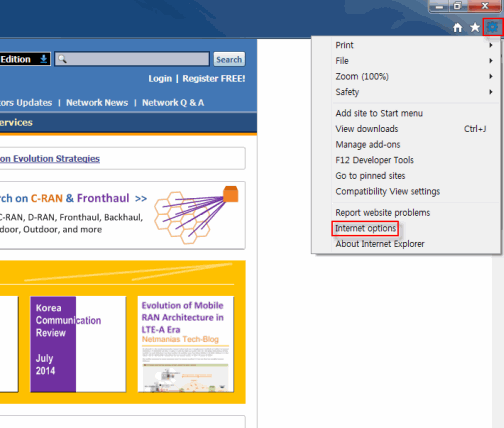Click the Edition download arrow icon
Screen dimensions: 504x428
[x=43, y=59]
